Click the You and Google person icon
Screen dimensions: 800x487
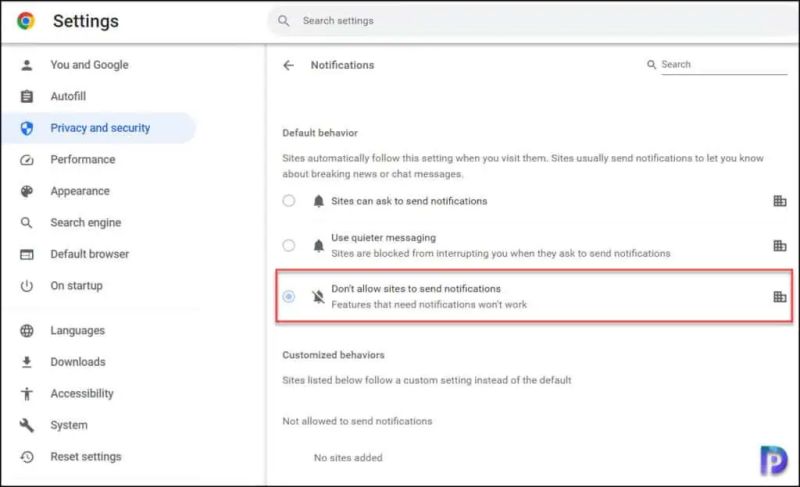(x=27, y=65)
